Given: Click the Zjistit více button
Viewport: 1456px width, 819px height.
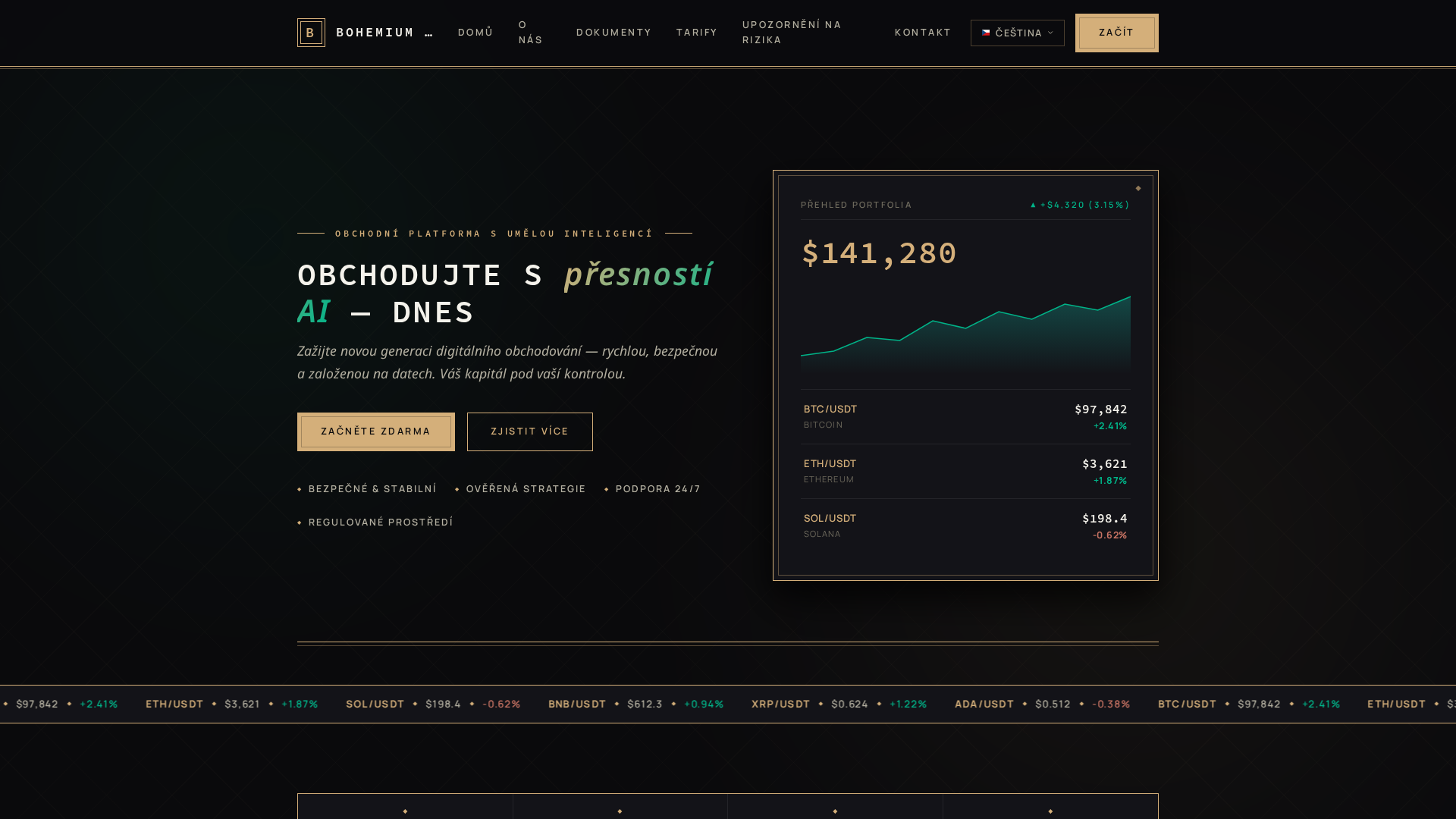Looking at the screenshot, I should tap(530, 431).
